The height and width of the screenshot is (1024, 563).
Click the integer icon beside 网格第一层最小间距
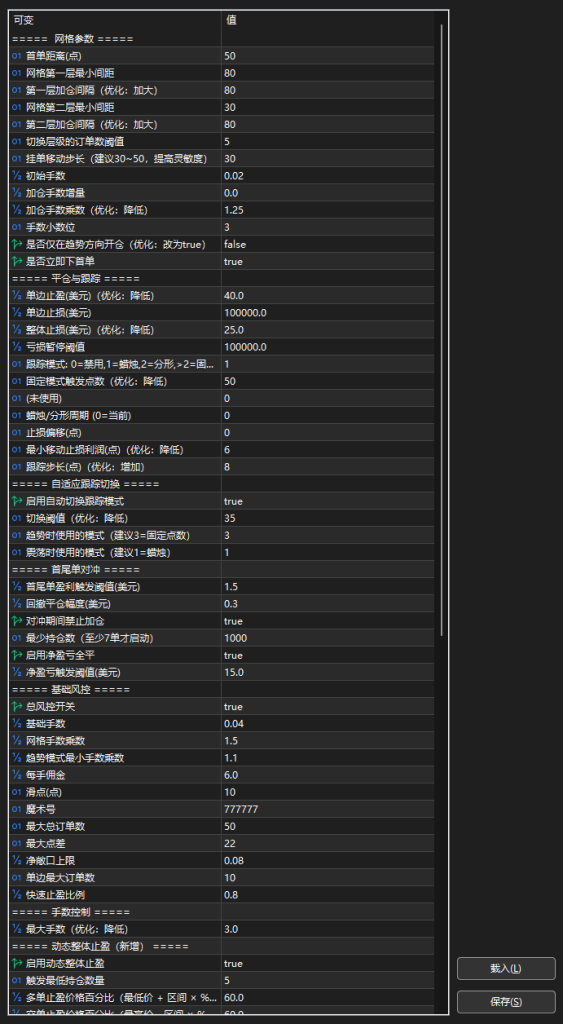coord(17,73)
